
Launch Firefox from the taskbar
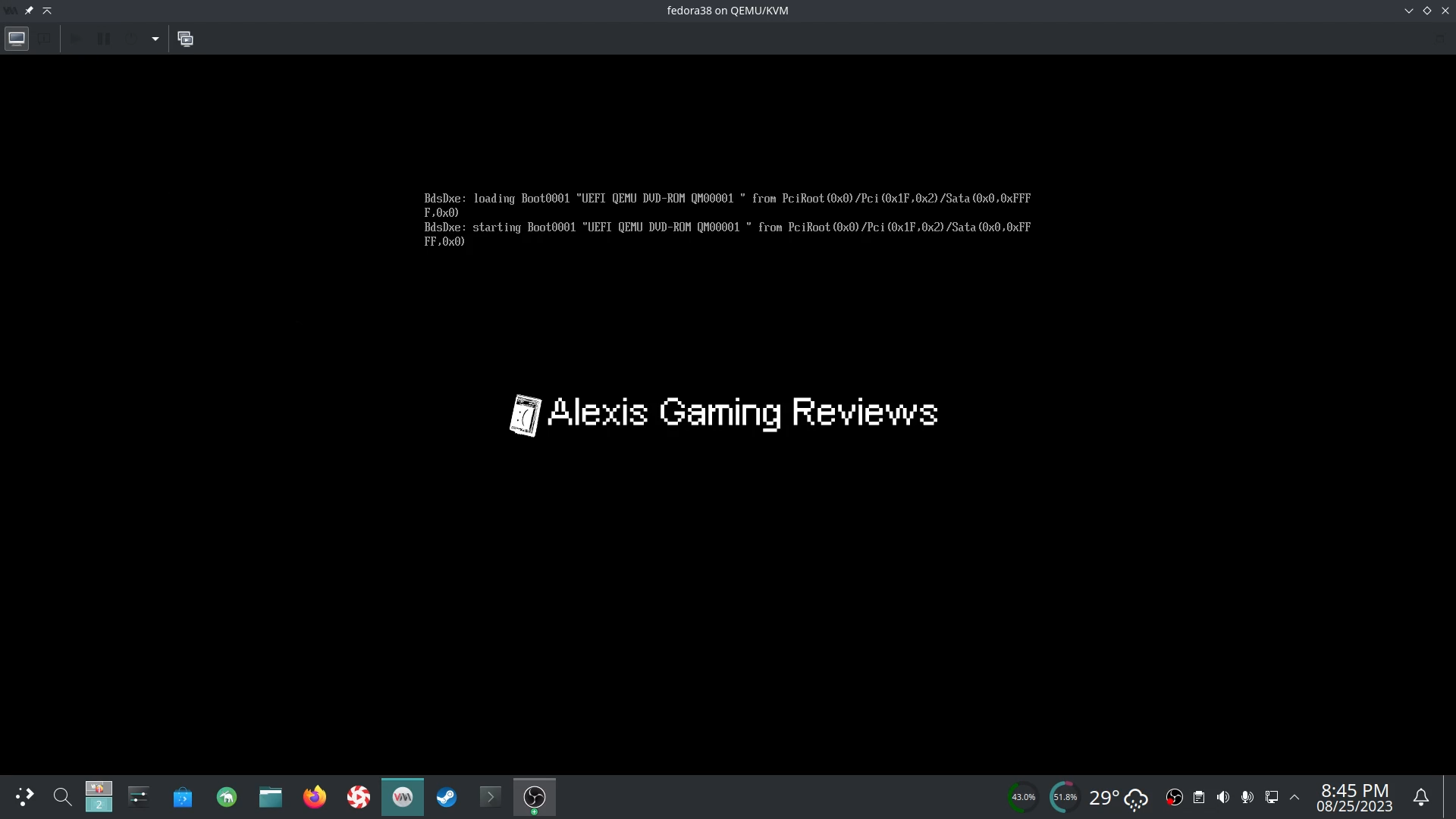coord(315,797)
